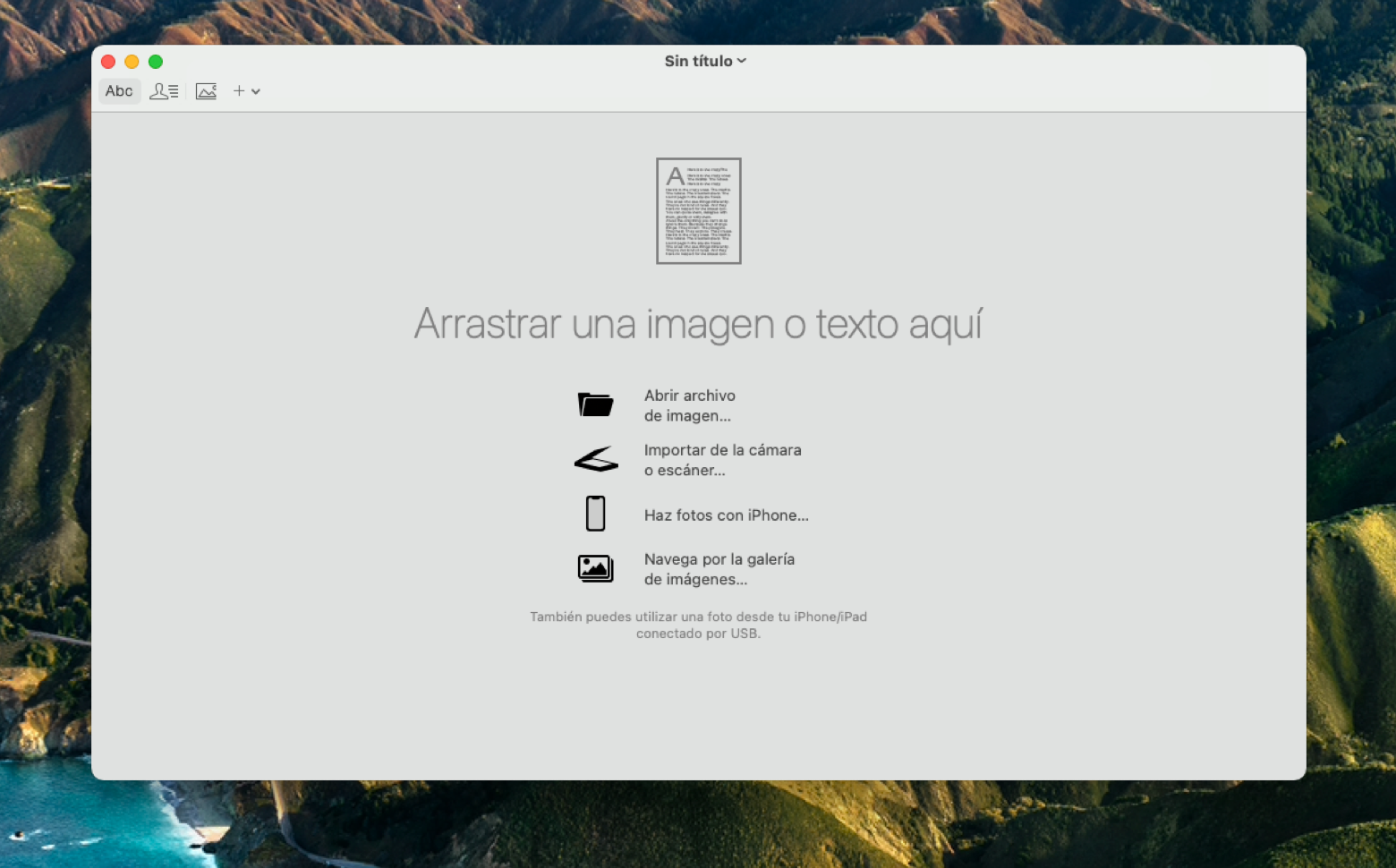Click the iPhone icon beside Haz fotos
This screenshot has width=1396, height=868.
tap(595, 513)
